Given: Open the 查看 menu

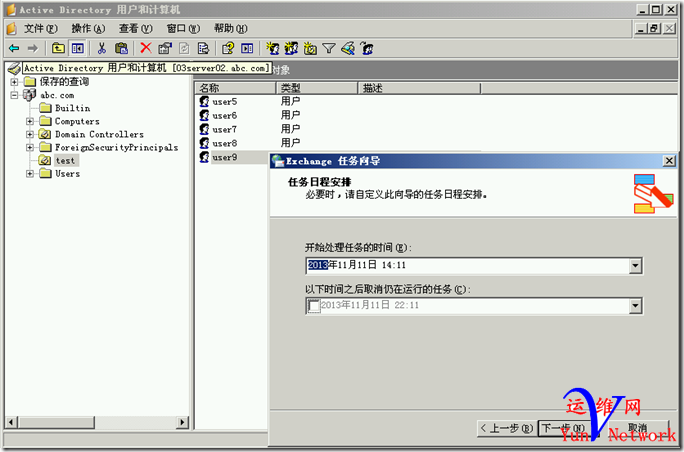Looking at the screenshot, I should click(x=136, y=29).
